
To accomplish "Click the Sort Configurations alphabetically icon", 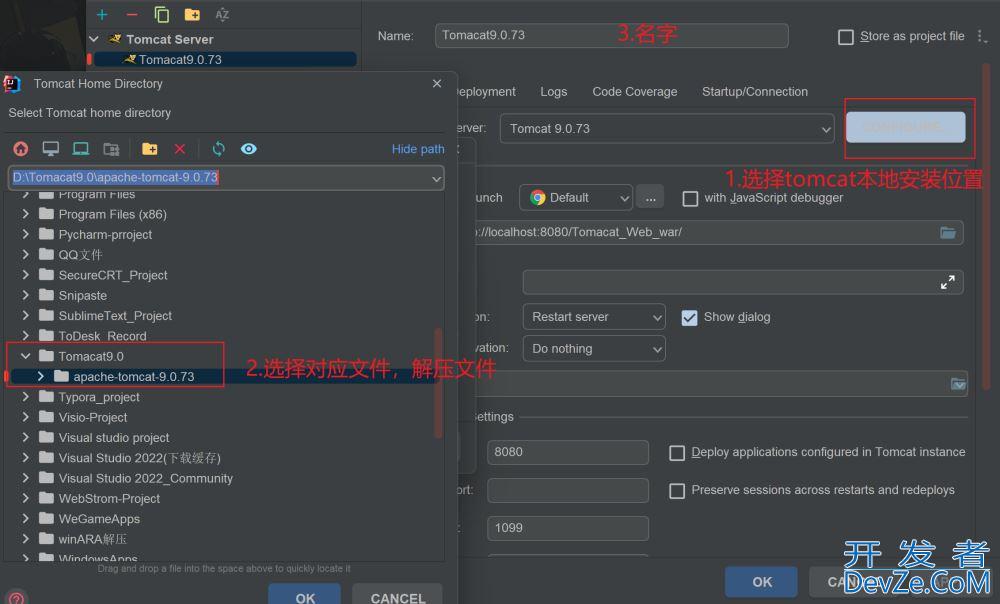I will tap(222, 14).
